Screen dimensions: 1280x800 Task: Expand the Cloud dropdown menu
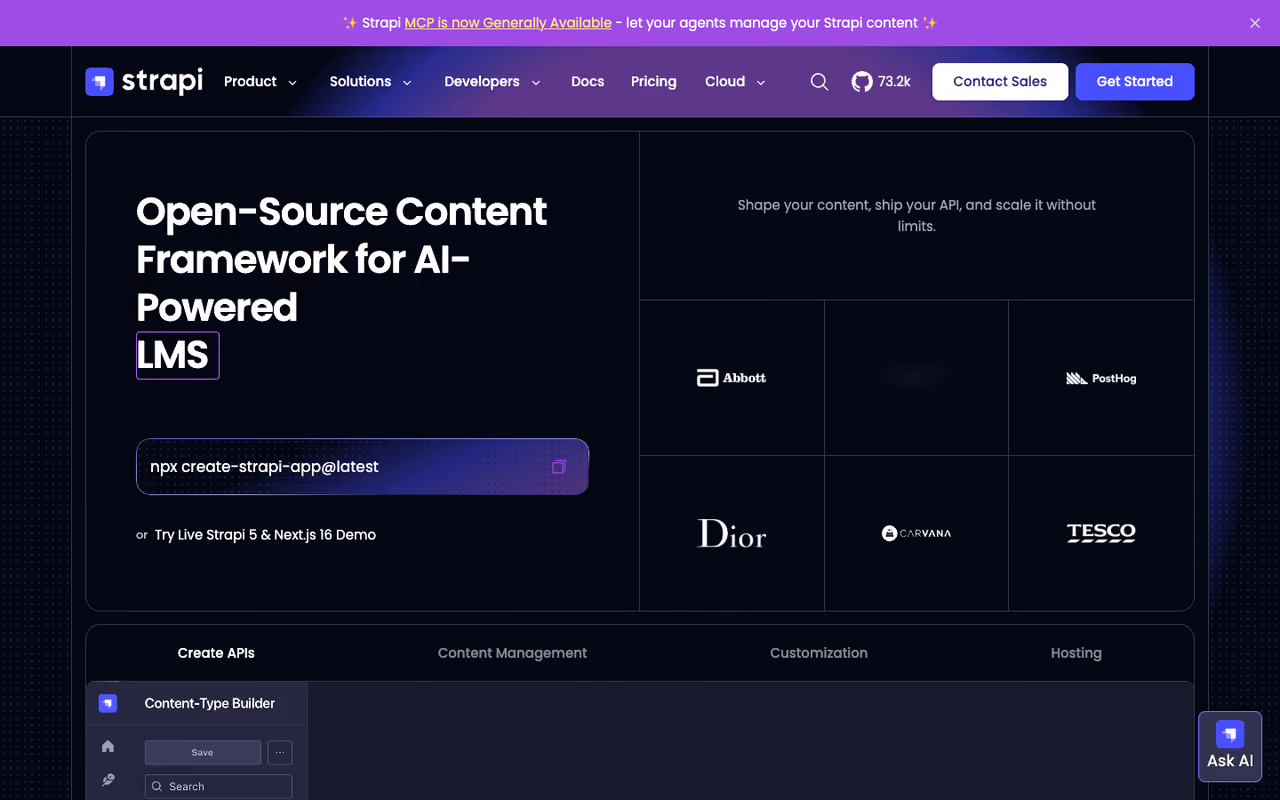pyautogui.click(x=736, y=82)
